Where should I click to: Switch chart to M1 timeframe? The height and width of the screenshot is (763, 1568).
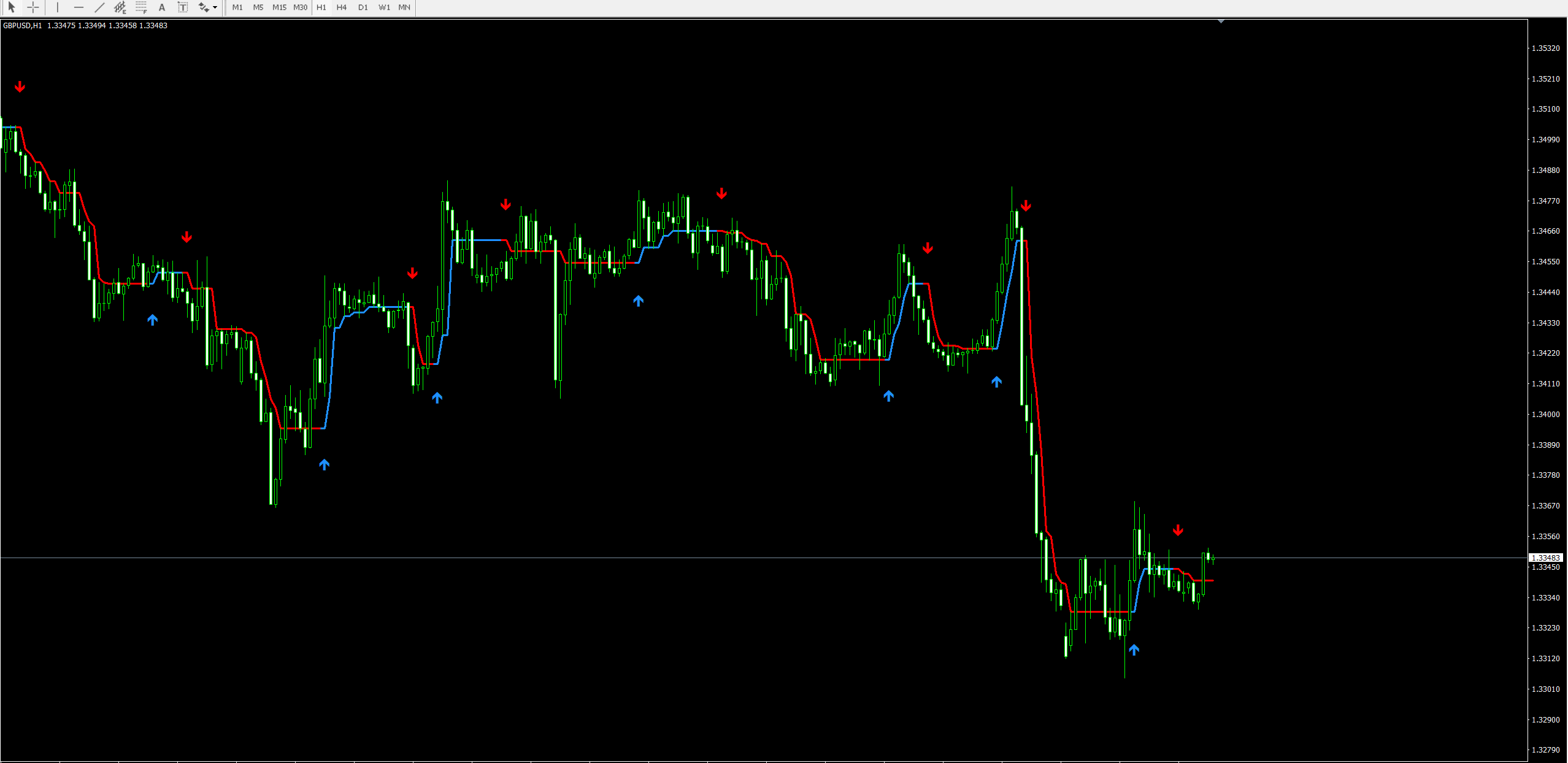click(237, 7)
